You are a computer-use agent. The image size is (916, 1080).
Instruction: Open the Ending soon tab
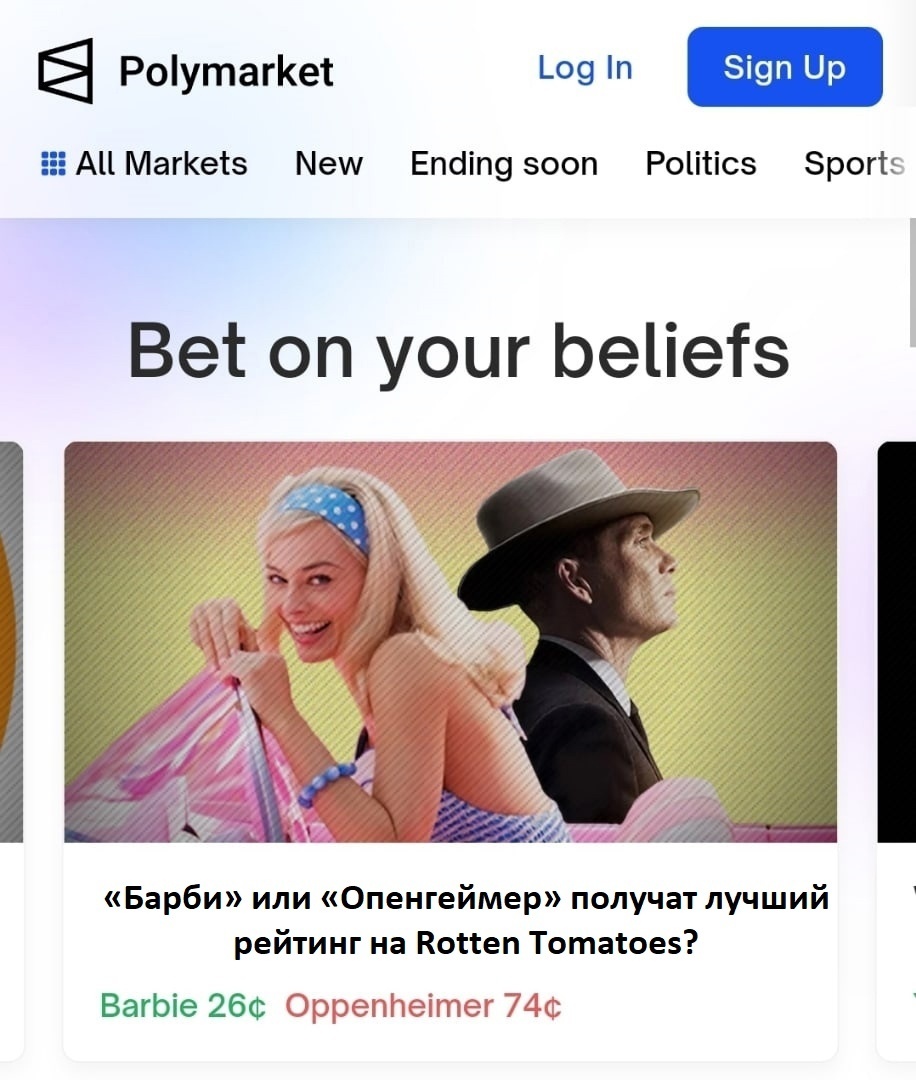[x=504, y=164]
